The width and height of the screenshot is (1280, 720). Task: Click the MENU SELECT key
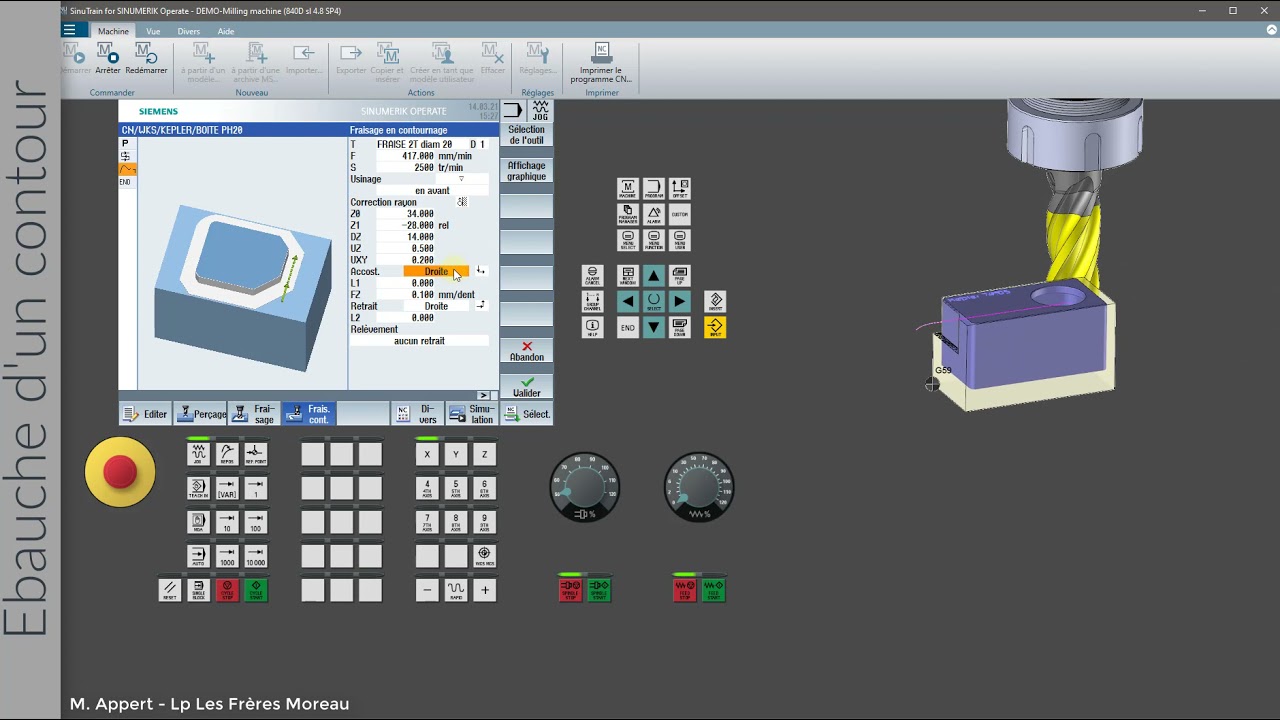coord(628,240)
